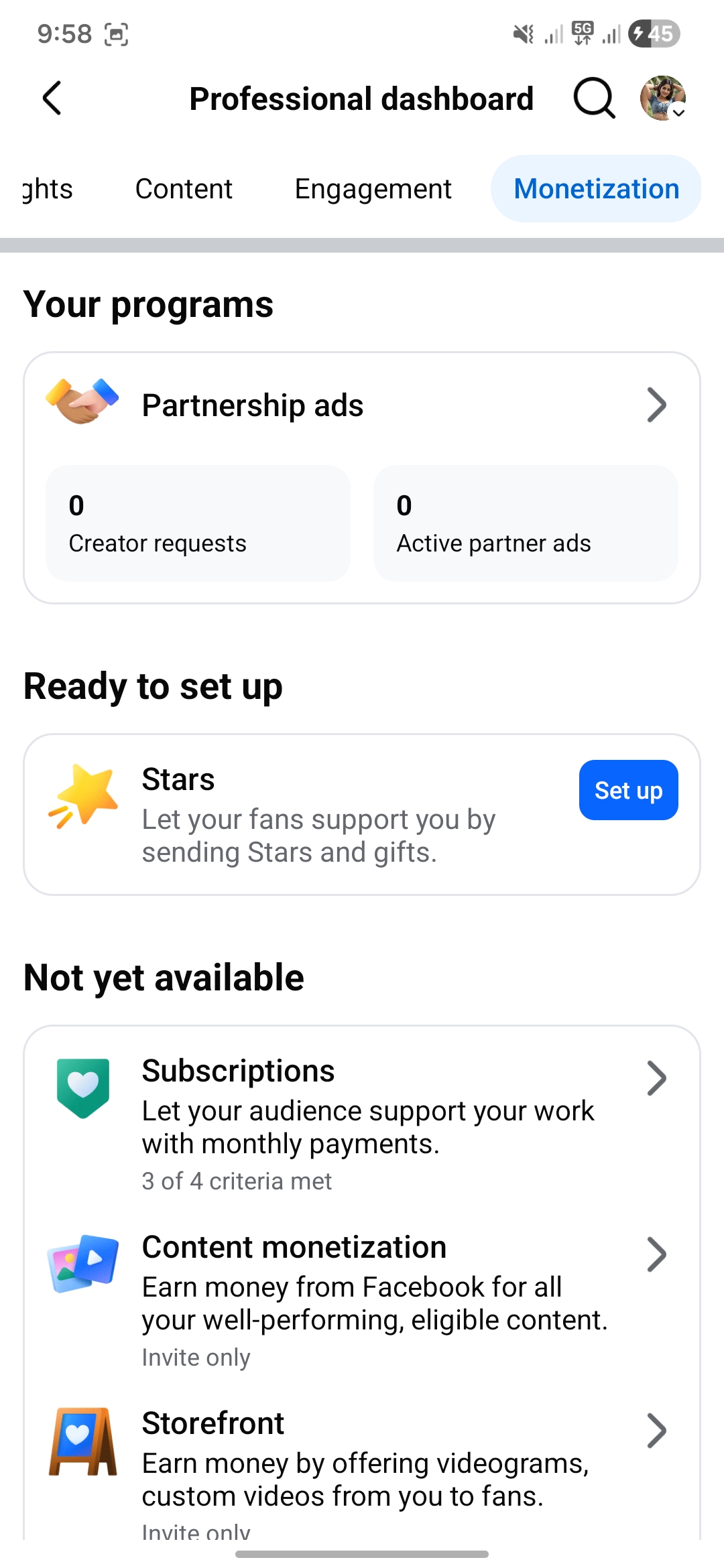Image resolution: width=724 pixels, height=1568 pixels.
Task: Tap the back arrow icon
Action: pos(52,99)
